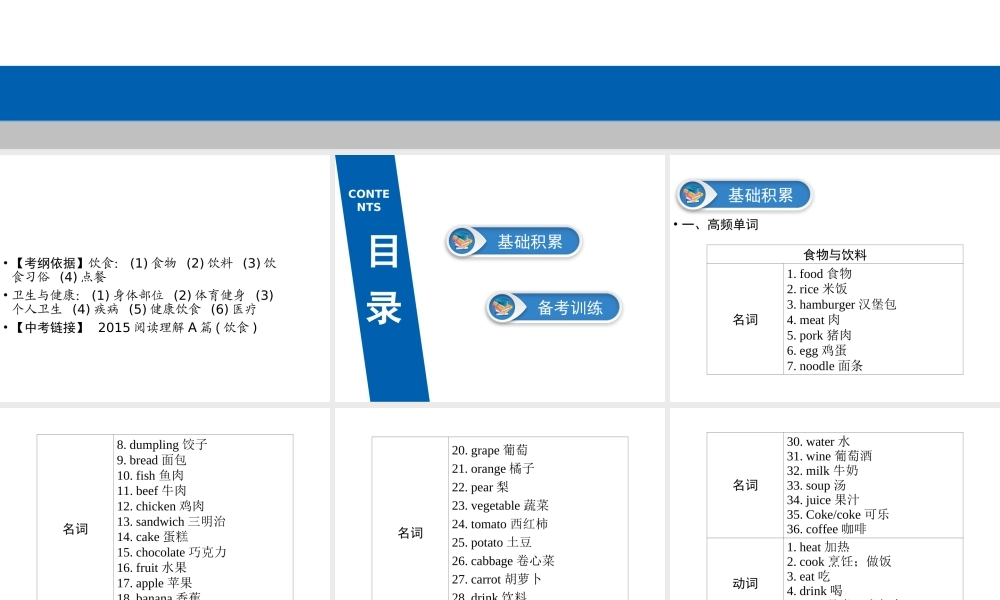Select the entry 8. dumpling 饺子
The width and height of the screenshot is (1000, 600).
click(x=162, y=444)
